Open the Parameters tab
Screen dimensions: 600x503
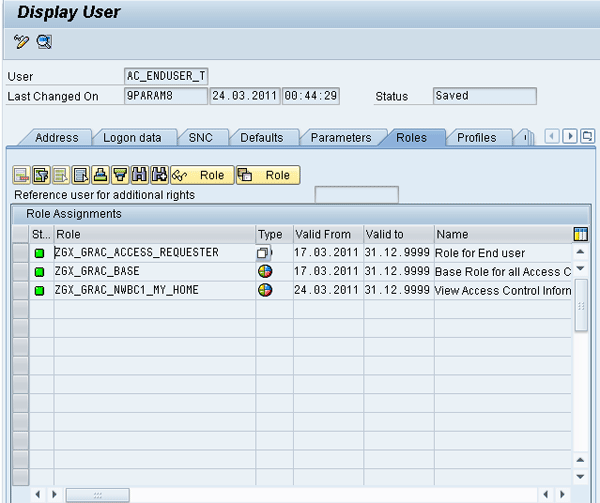(x=340, y=138)
